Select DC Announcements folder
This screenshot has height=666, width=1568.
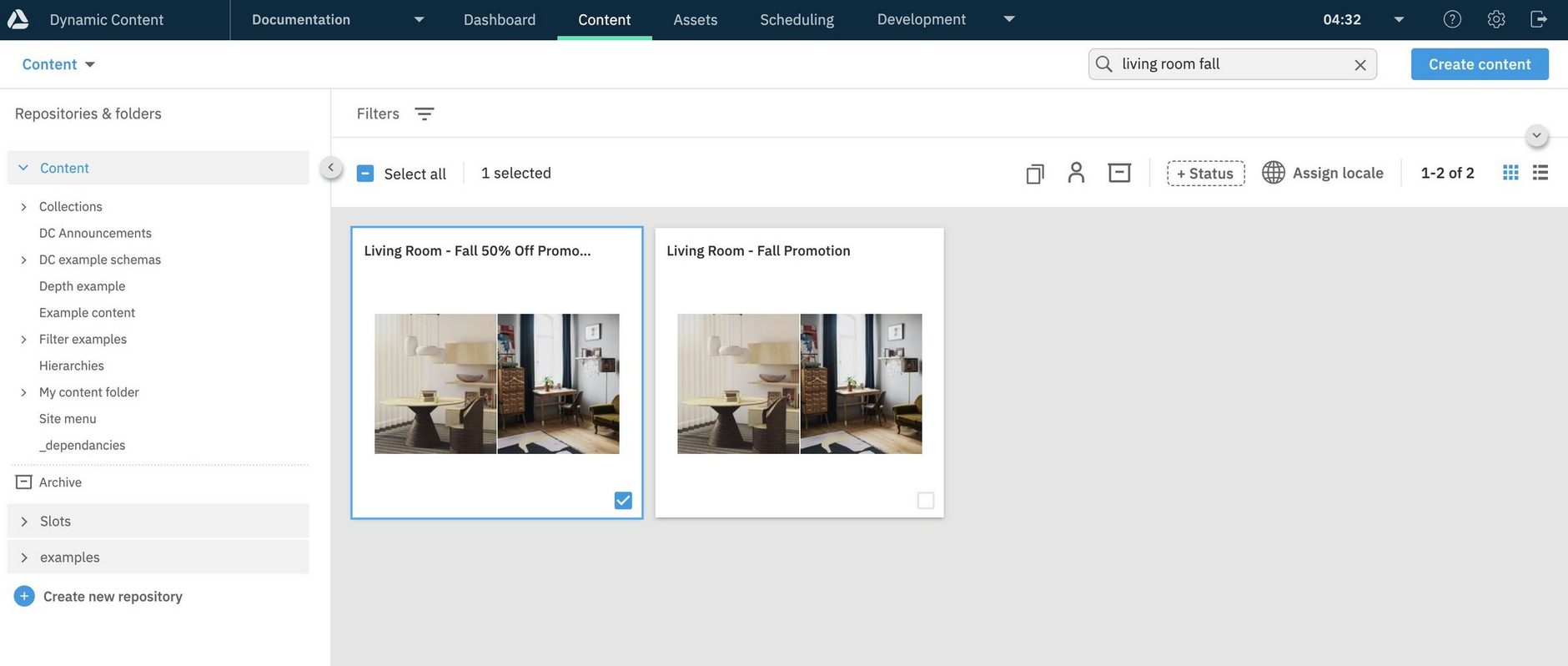pyautogui.click(x=95, y=234)
